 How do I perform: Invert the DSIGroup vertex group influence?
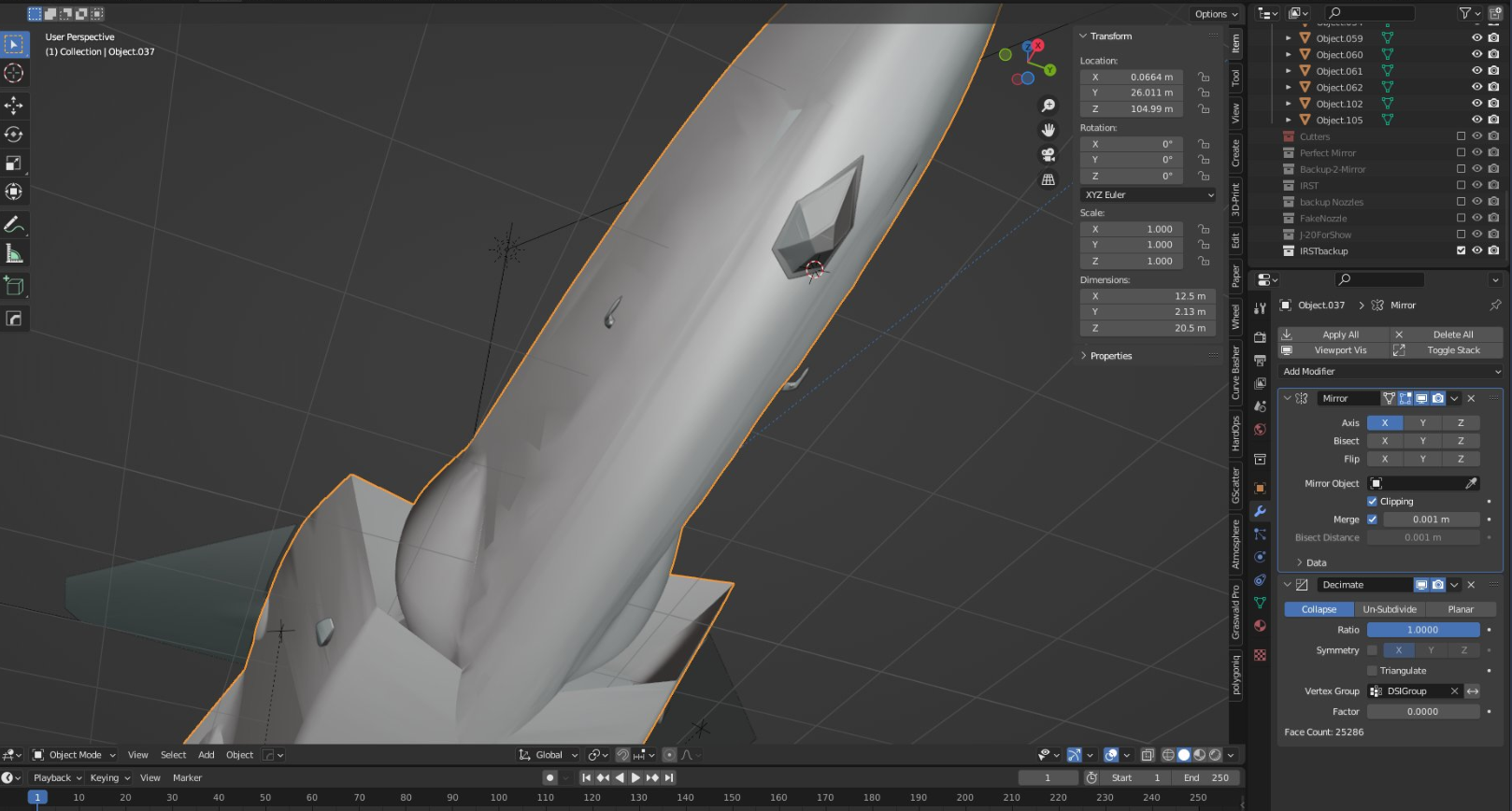click(x=1473, y=691)
